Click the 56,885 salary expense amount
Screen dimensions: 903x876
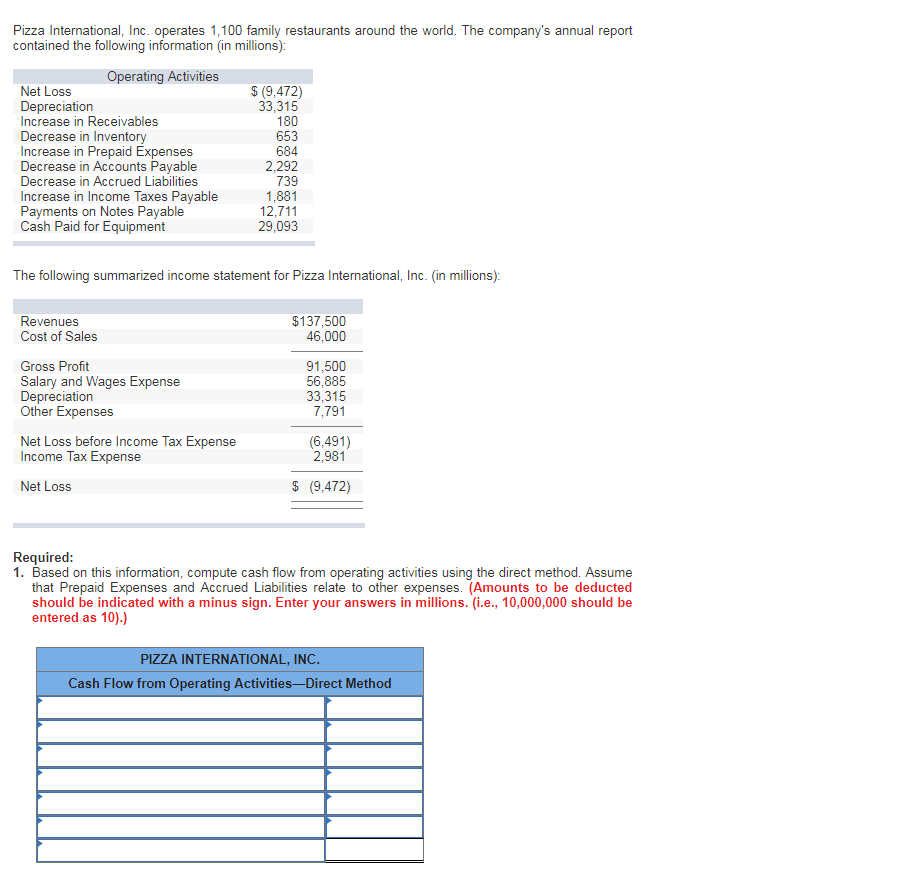click(x=326, y=381)
